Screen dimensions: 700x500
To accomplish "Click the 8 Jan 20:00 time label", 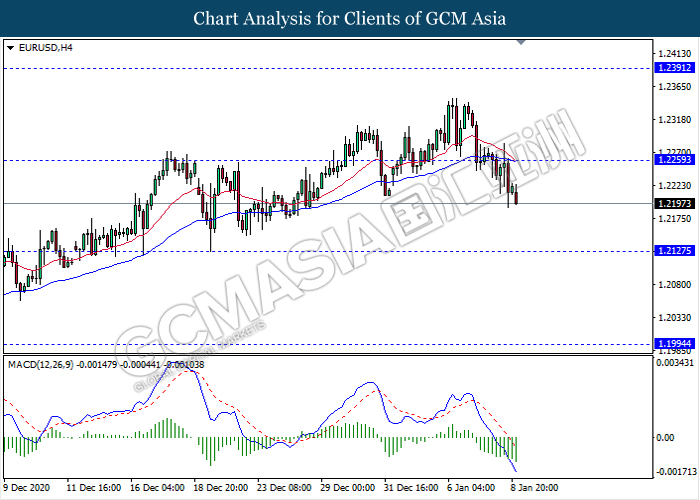I will click(536, 488).
